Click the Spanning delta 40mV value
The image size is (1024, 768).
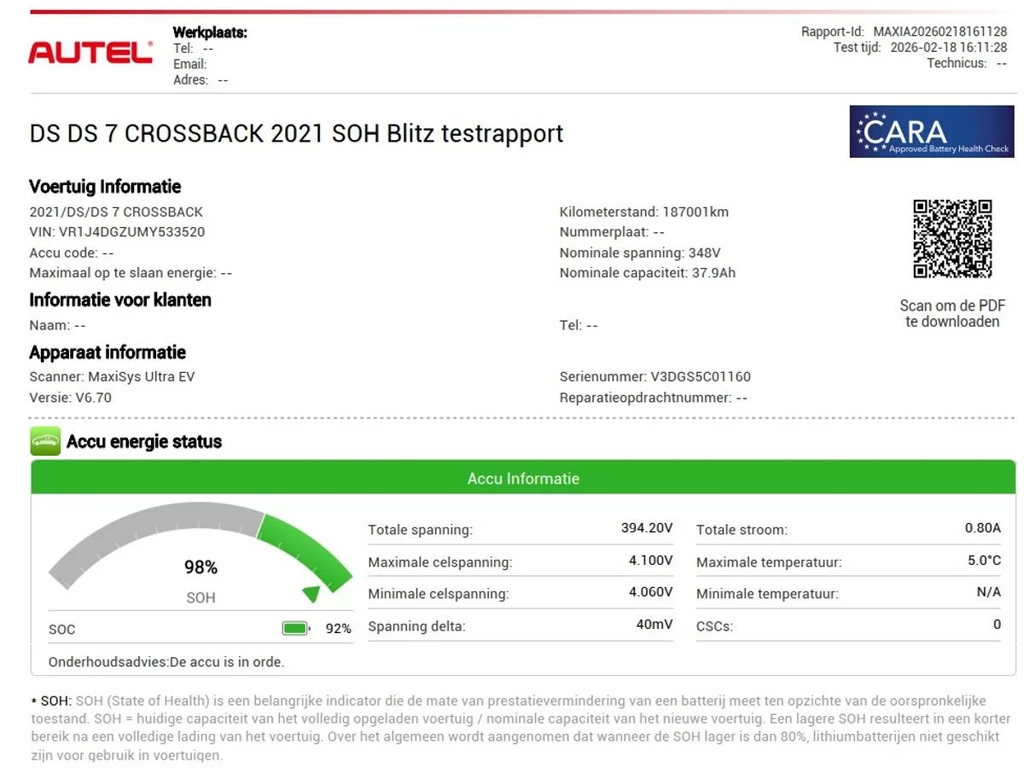pos(655,626)
